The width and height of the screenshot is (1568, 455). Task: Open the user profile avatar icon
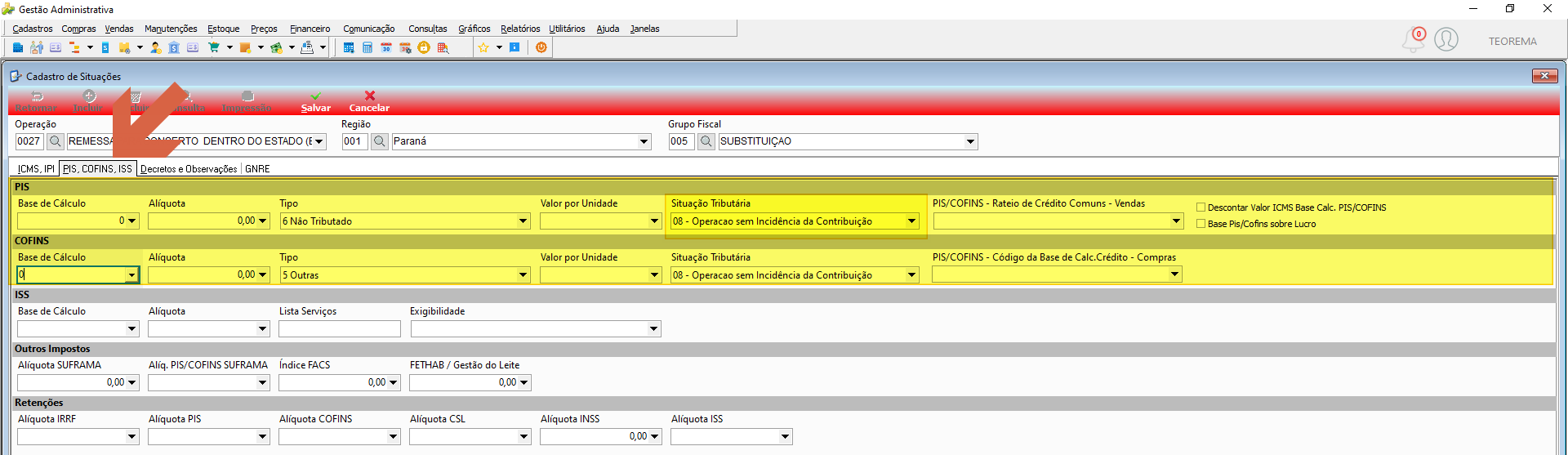point(1446,39)
